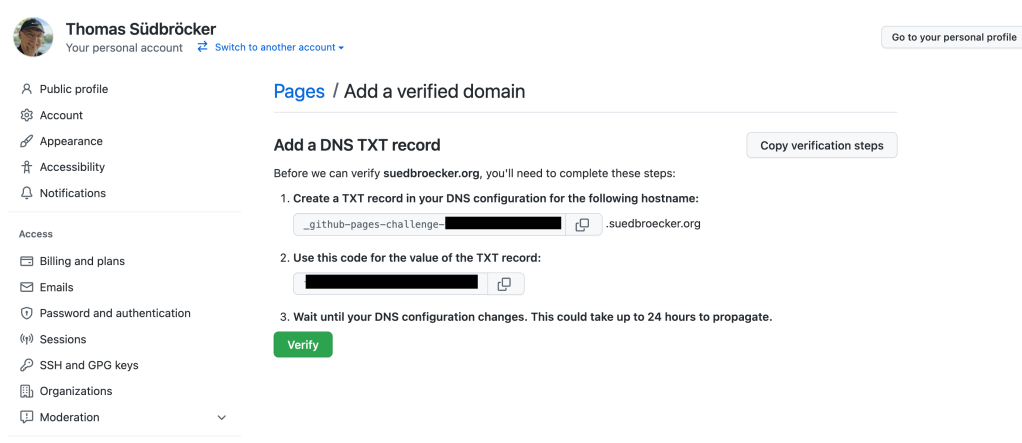The width and height of the screenshot is (1022, 443).
Task: Open the Emails settings page
Action: (x=56, y=287)
